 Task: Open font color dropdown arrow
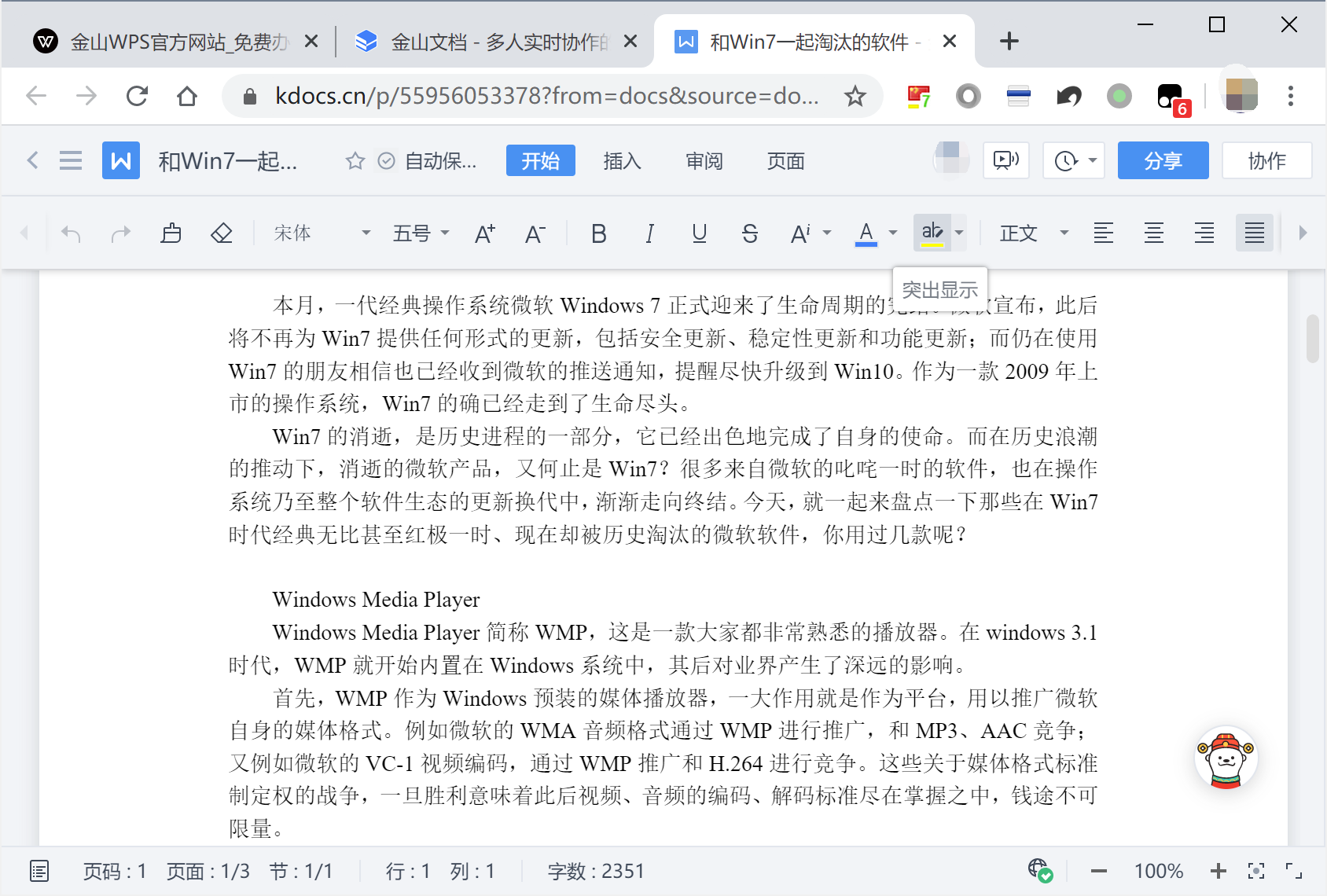click(x=893, y=233)
